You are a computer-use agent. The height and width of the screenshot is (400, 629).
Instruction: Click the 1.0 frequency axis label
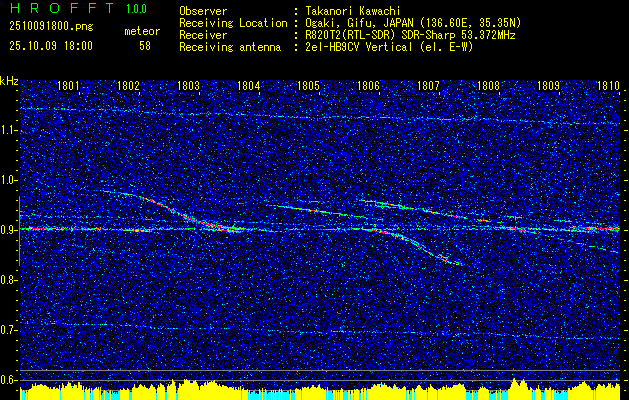(x=8, y=180)
